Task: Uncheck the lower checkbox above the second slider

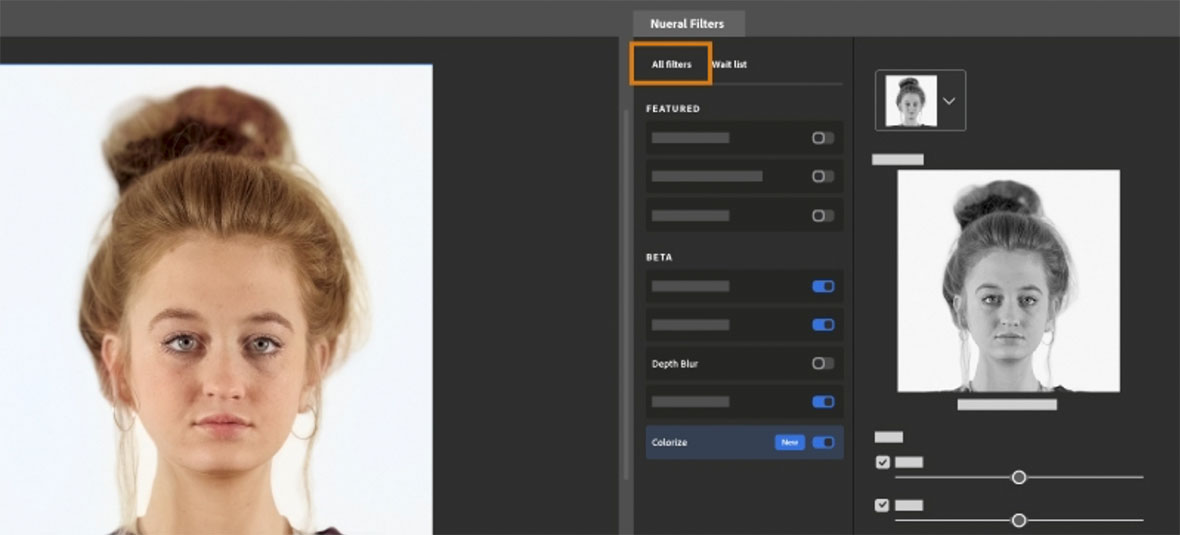Action: (x=882, y=505)
